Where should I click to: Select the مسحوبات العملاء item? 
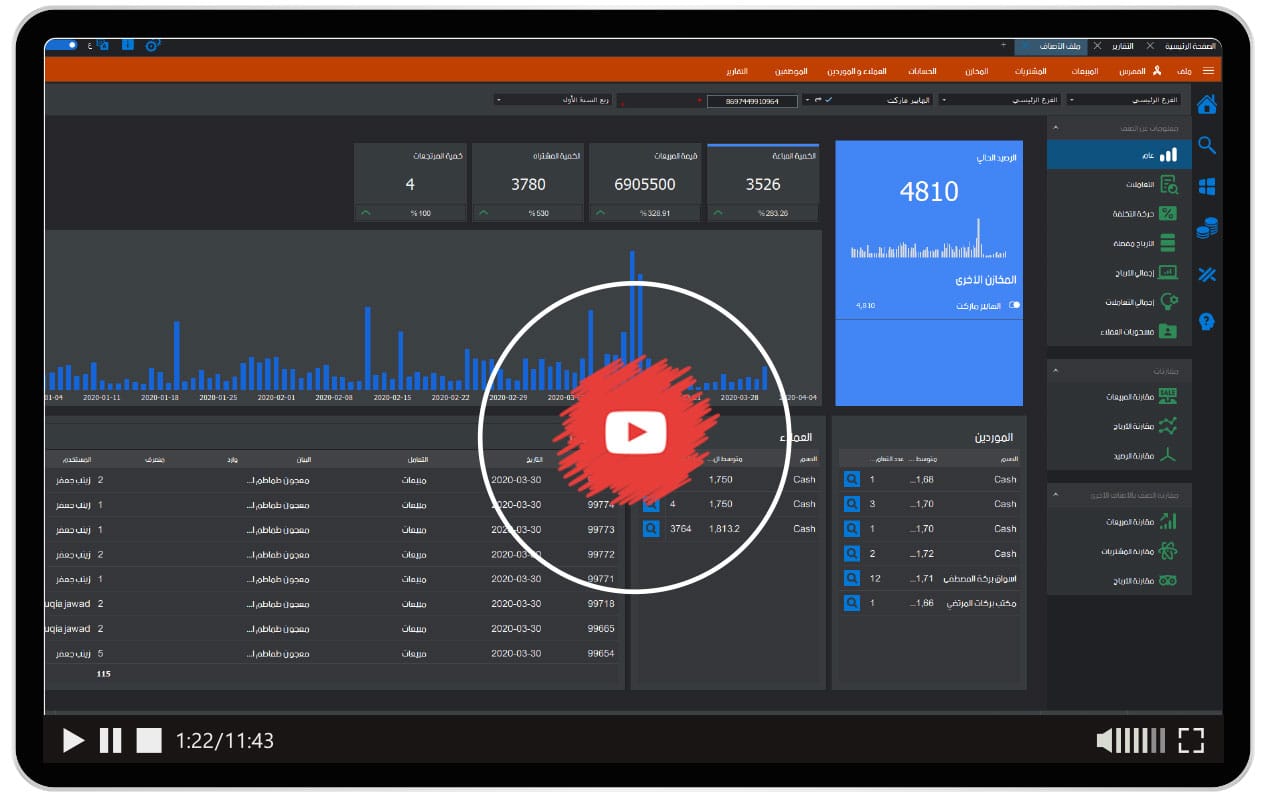click(x=1119, y=330)
